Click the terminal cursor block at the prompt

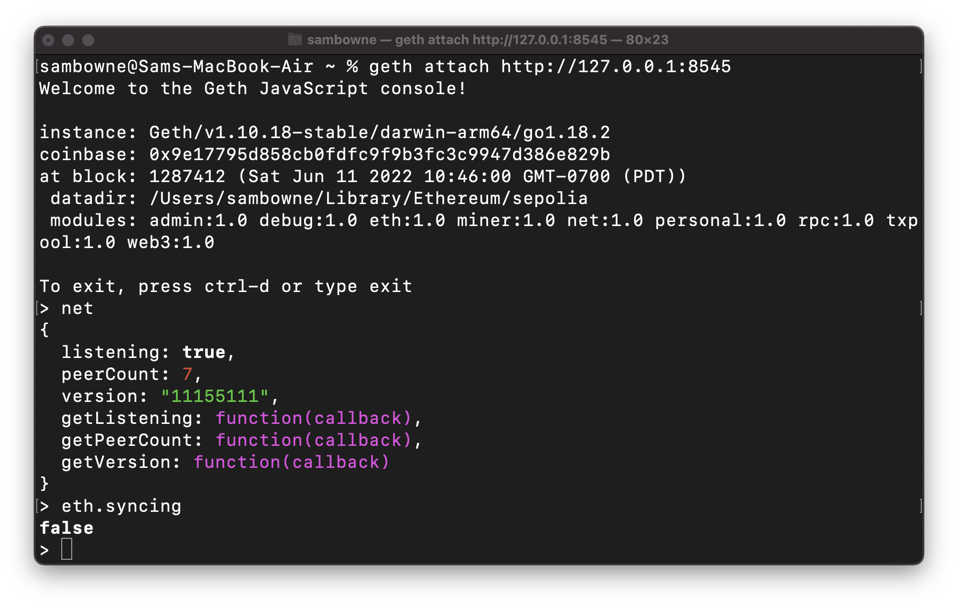67,549
